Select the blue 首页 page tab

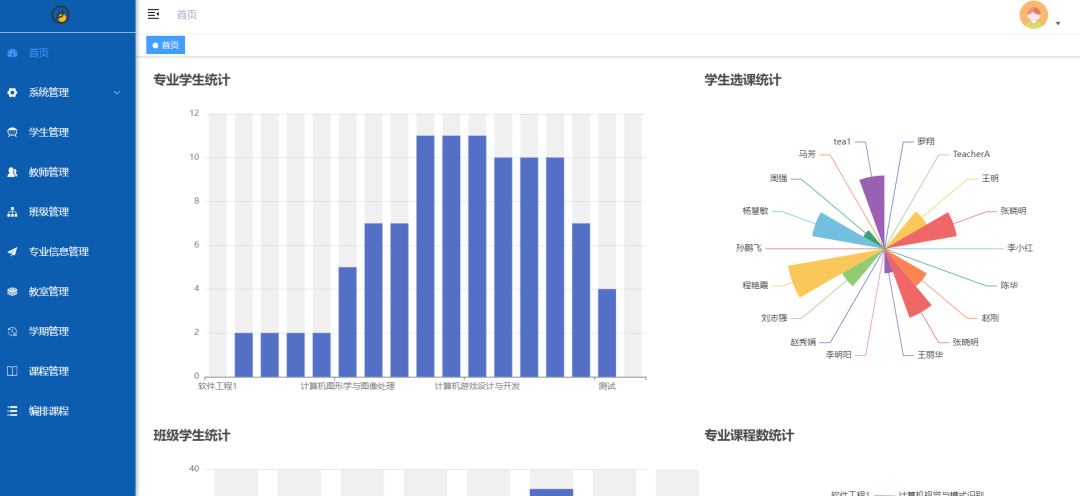click(x=165, y=45)
